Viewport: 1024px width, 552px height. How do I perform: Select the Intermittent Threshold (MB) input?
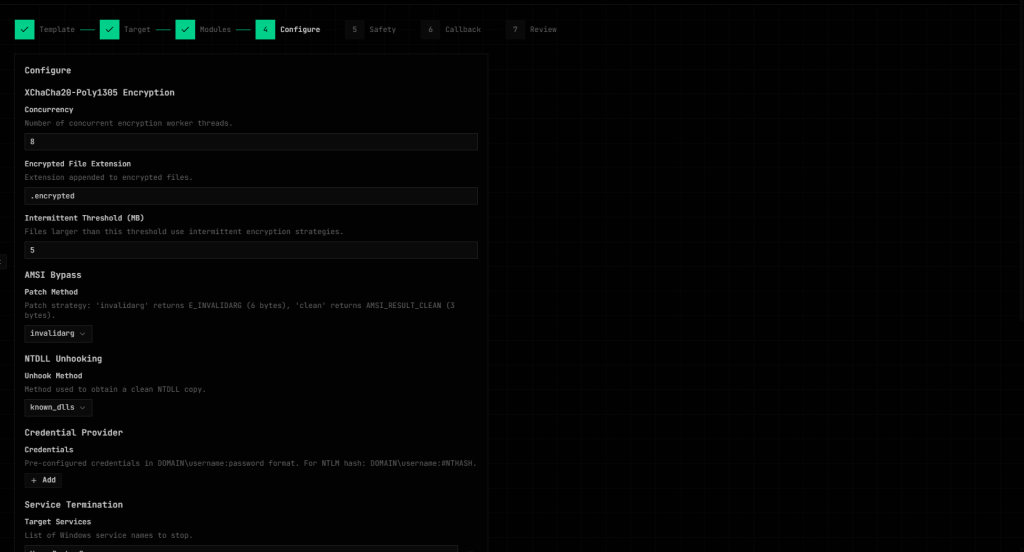coord(251,250)
